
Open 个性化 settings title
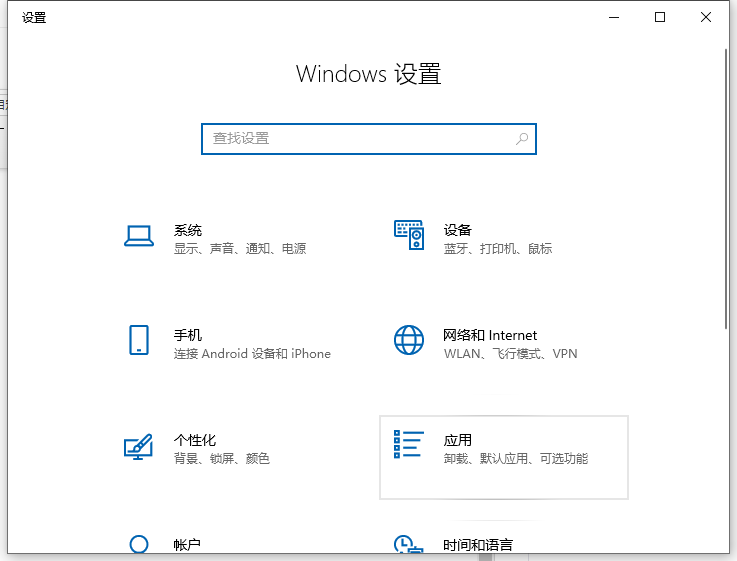point(195,440)
